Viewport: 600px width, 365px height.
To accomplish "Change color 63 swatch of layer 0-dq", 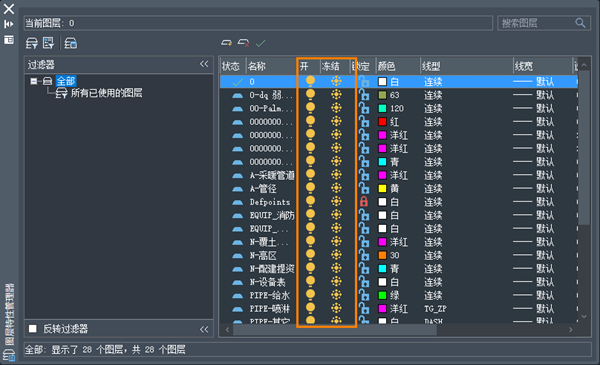I will point(382,95).
